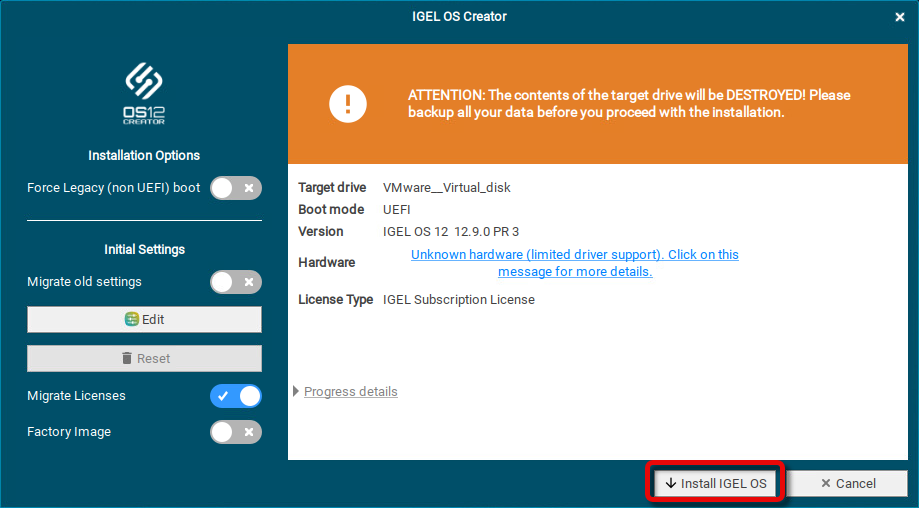Expand Progress details
The image size is (919, 508).
[x=345, y=391]
